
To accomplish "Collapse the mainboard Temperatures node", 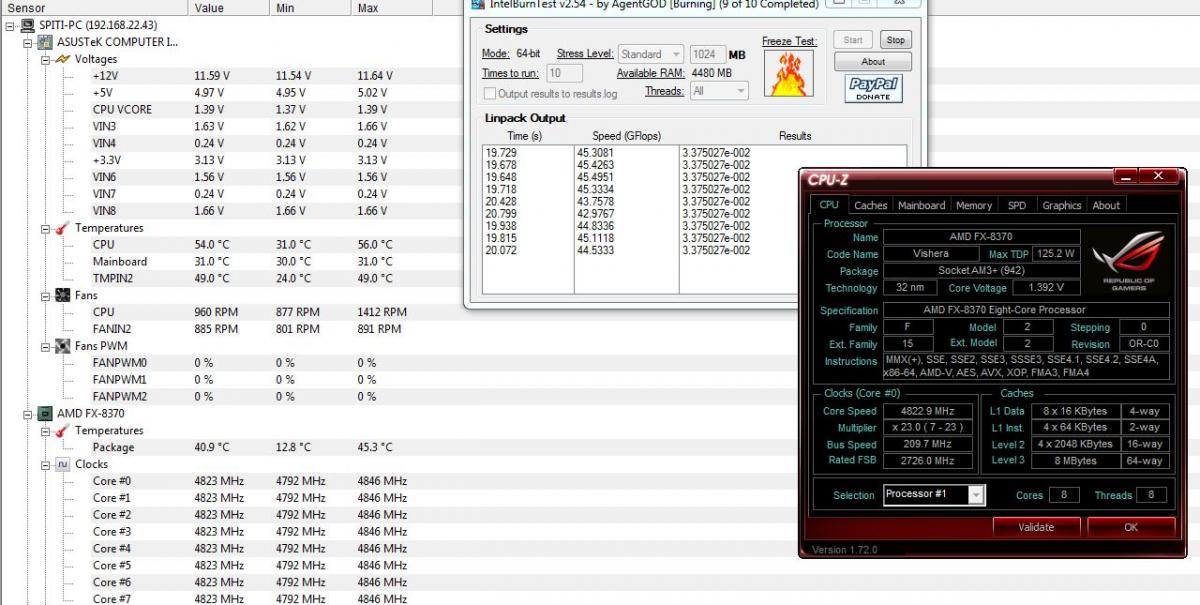I will pos(45,228).
